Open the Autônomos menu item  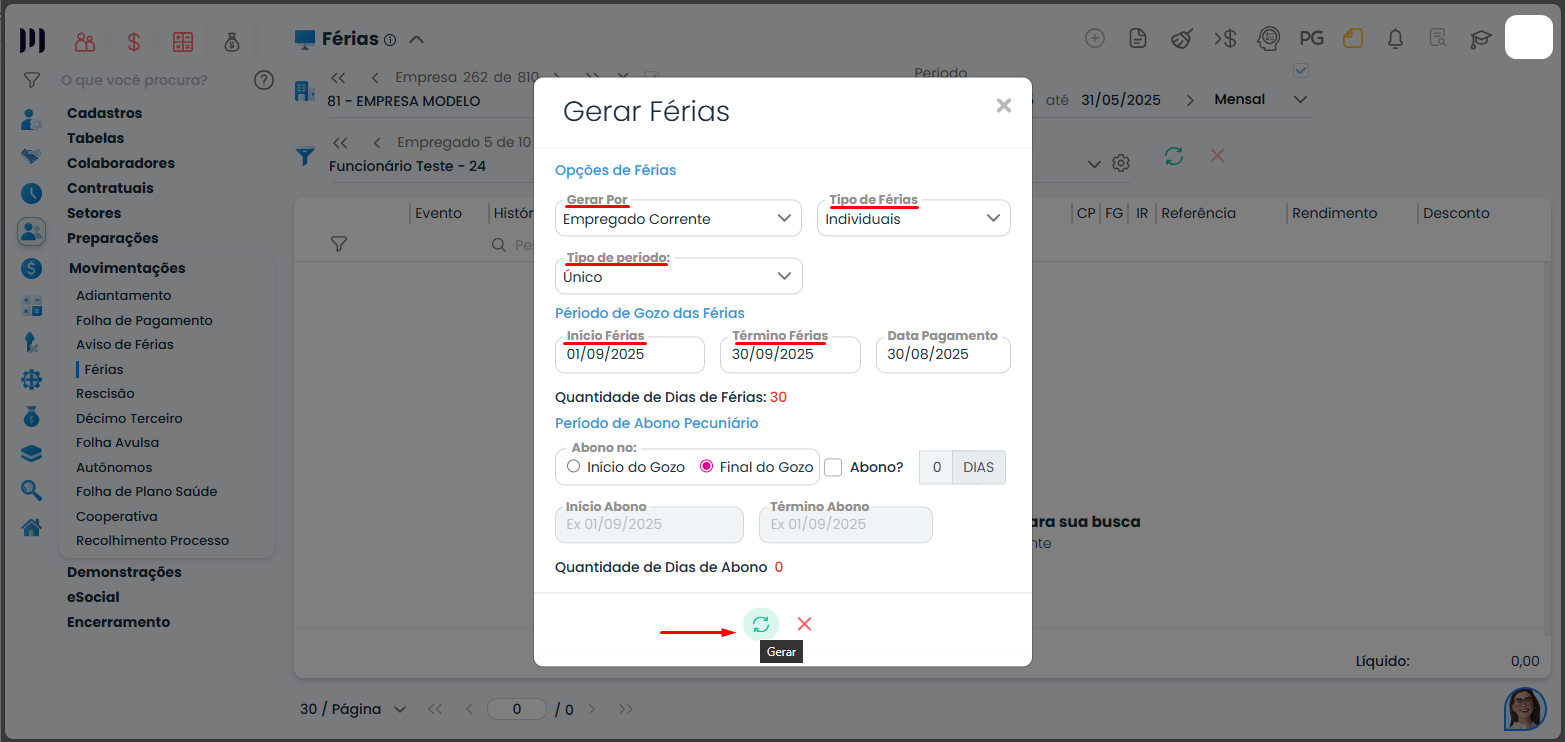(x=114, y=467)
